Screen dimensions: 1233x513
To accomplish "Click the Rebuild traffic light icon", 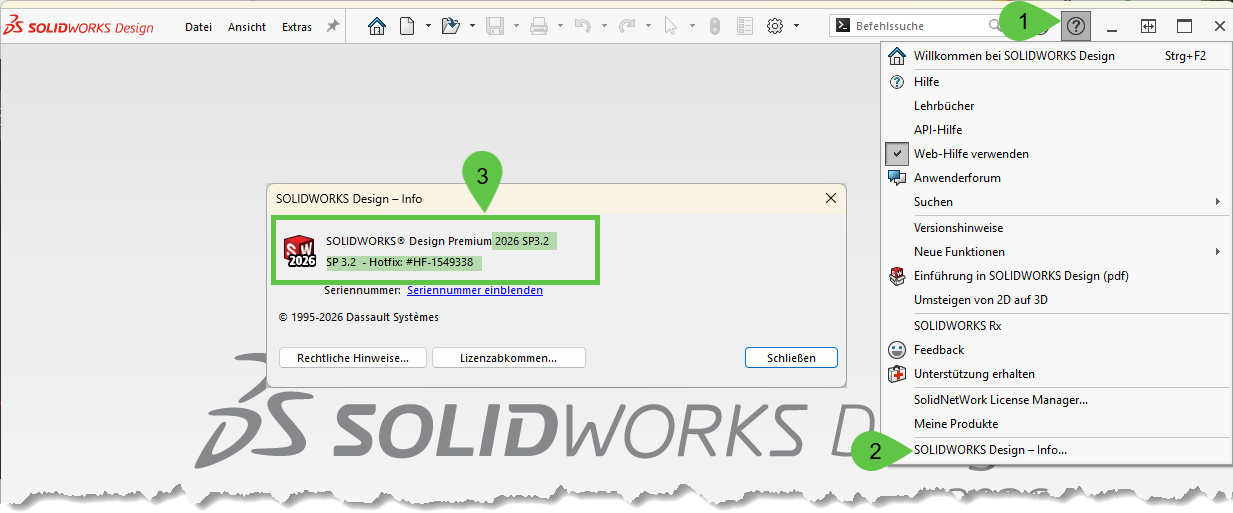I will [x=714, y=27].
